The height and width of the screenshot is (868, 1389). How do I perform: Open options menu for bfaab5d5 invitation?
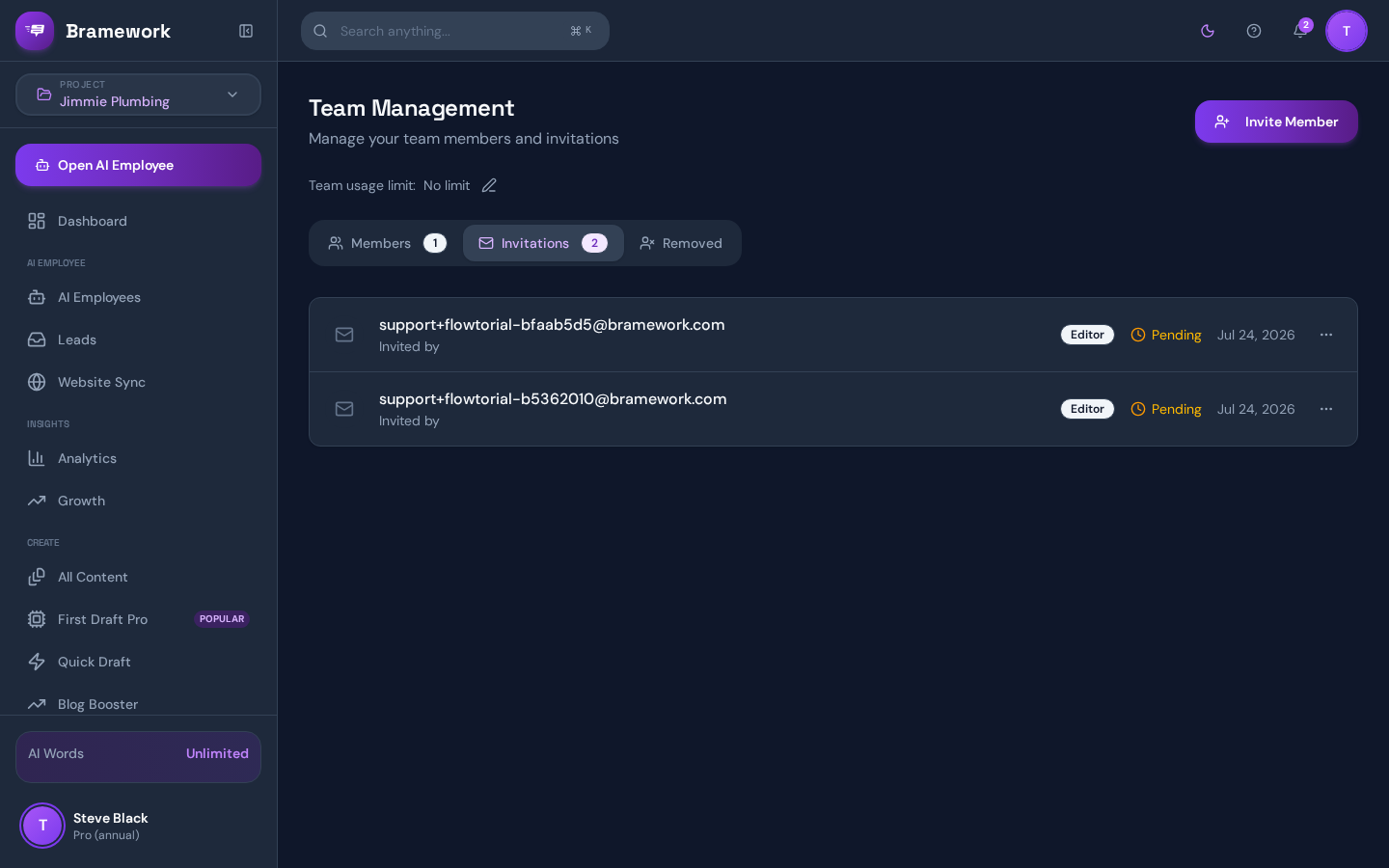coord(1326,335)
